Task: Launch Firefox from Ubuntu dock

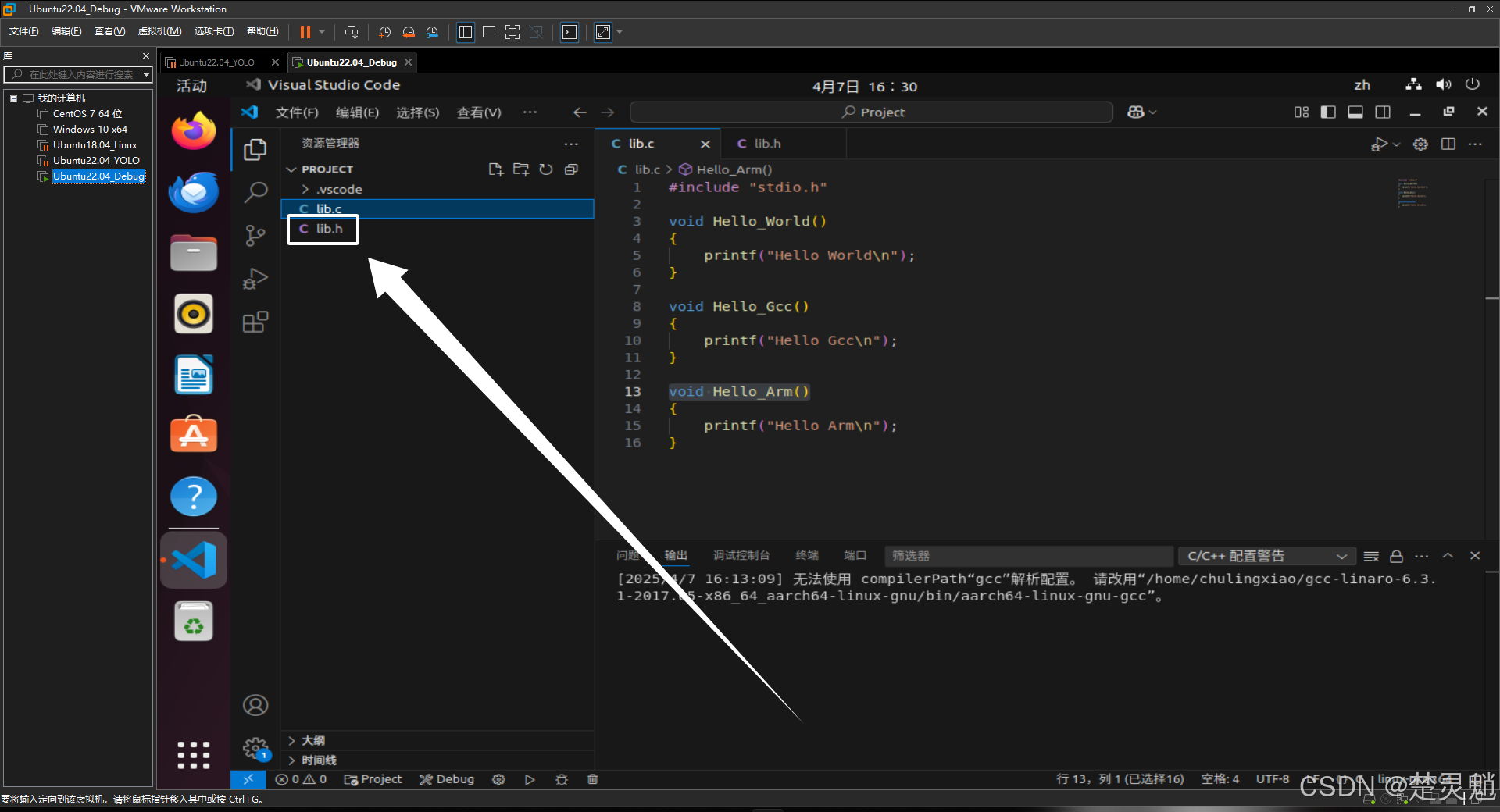Action: coord(194,130)
